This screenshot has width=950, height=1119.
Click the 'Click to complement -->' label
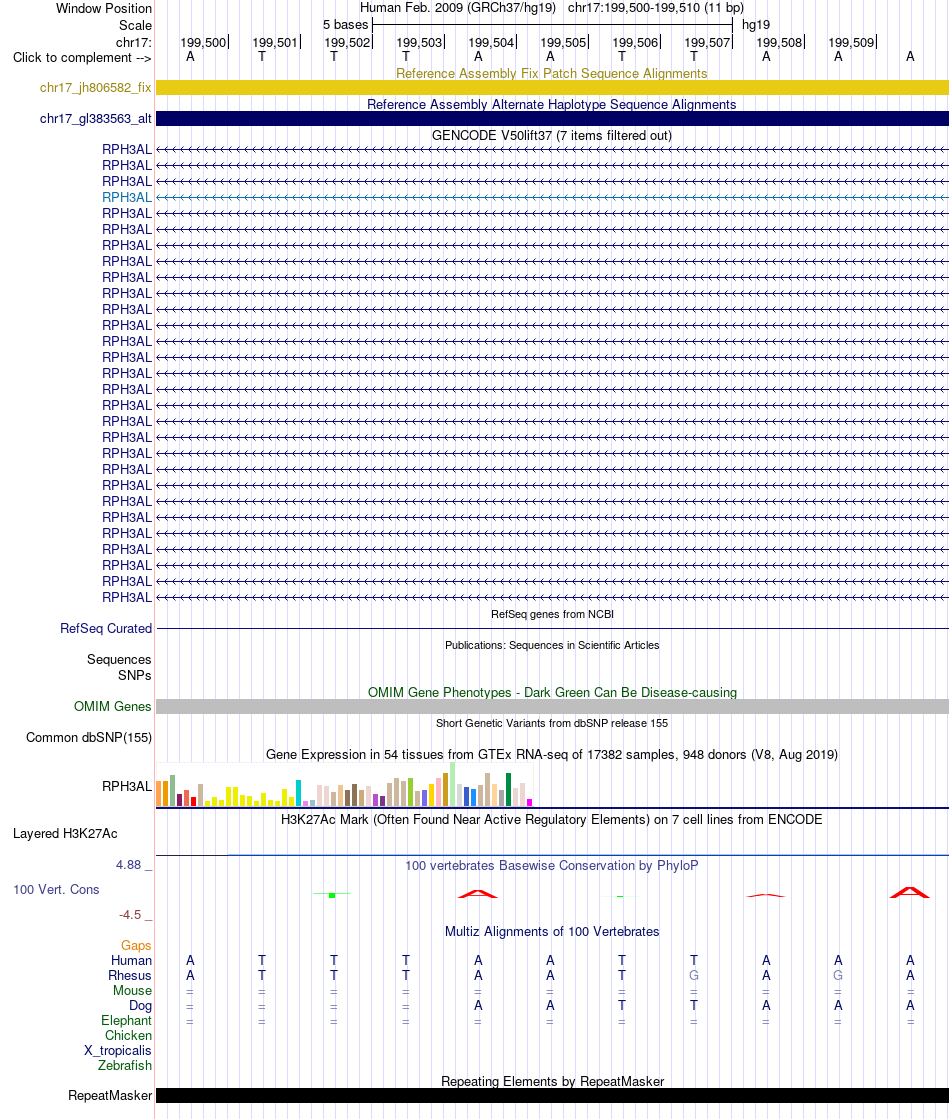[x=82, y=58]
